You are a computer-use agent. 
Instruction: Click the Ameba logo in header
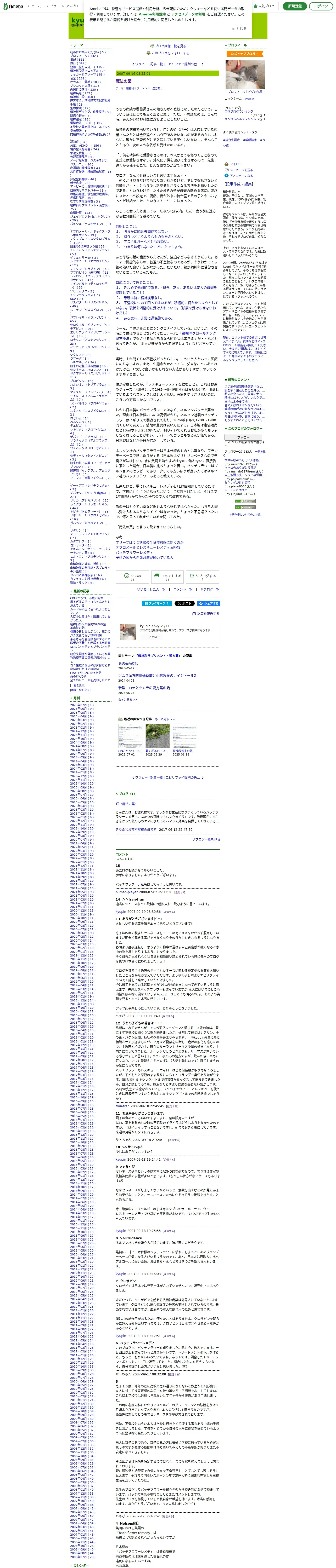tap(13, 6)
